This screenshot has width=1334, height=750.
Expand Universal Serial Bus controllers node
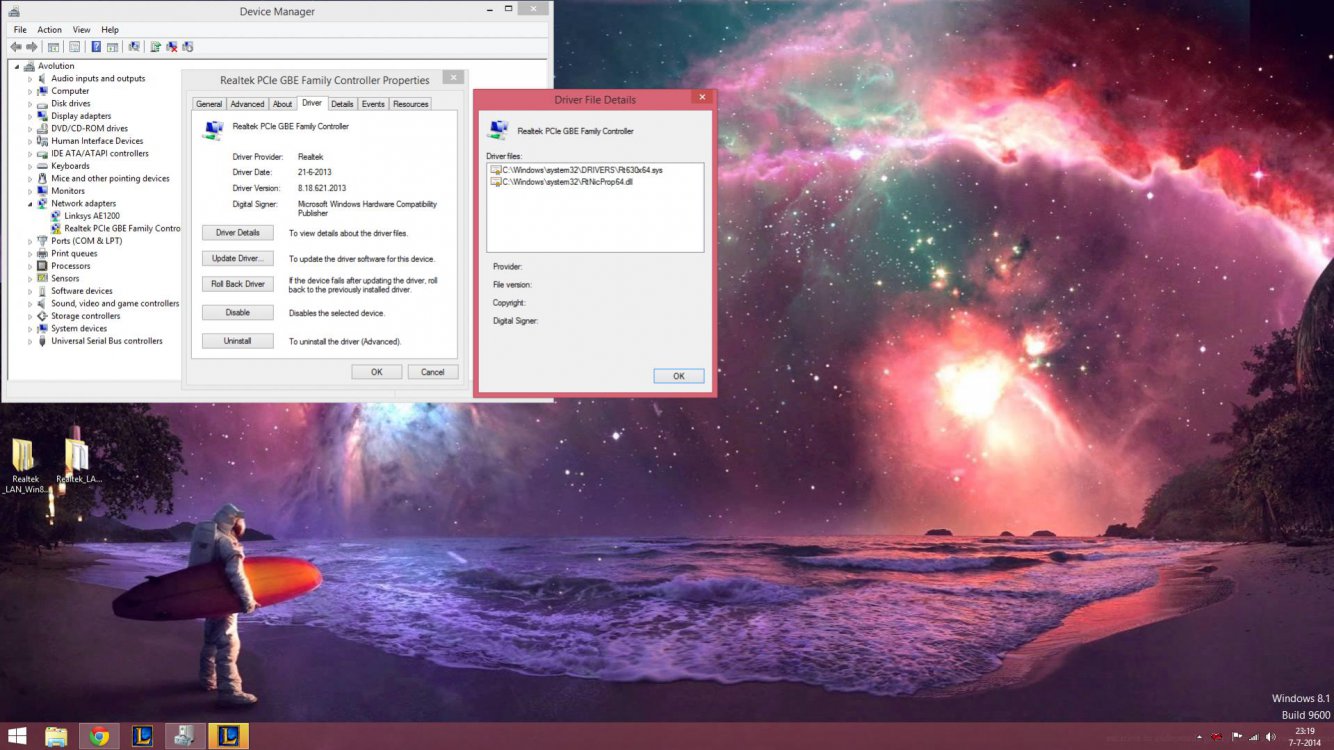30,341
